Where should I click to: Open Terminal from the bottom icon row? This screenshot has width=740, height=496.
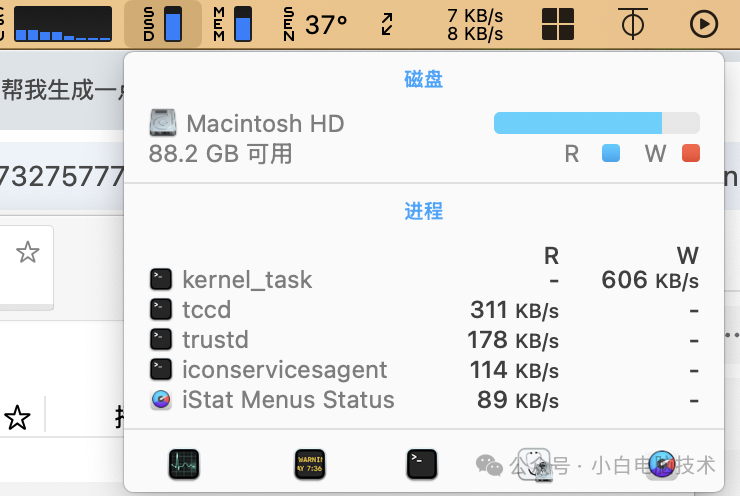coord(421,464)
